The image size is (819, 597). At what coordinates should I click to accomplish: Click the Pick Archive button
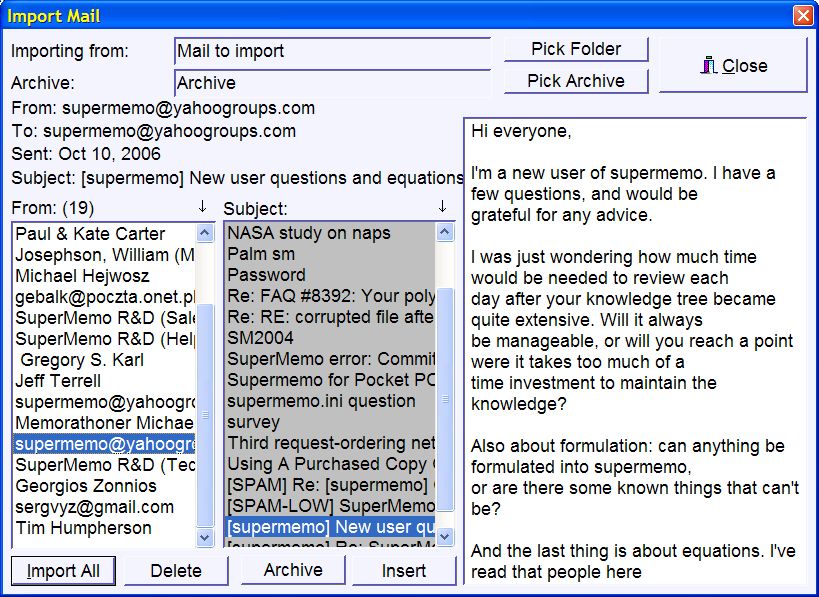[575, 81]
